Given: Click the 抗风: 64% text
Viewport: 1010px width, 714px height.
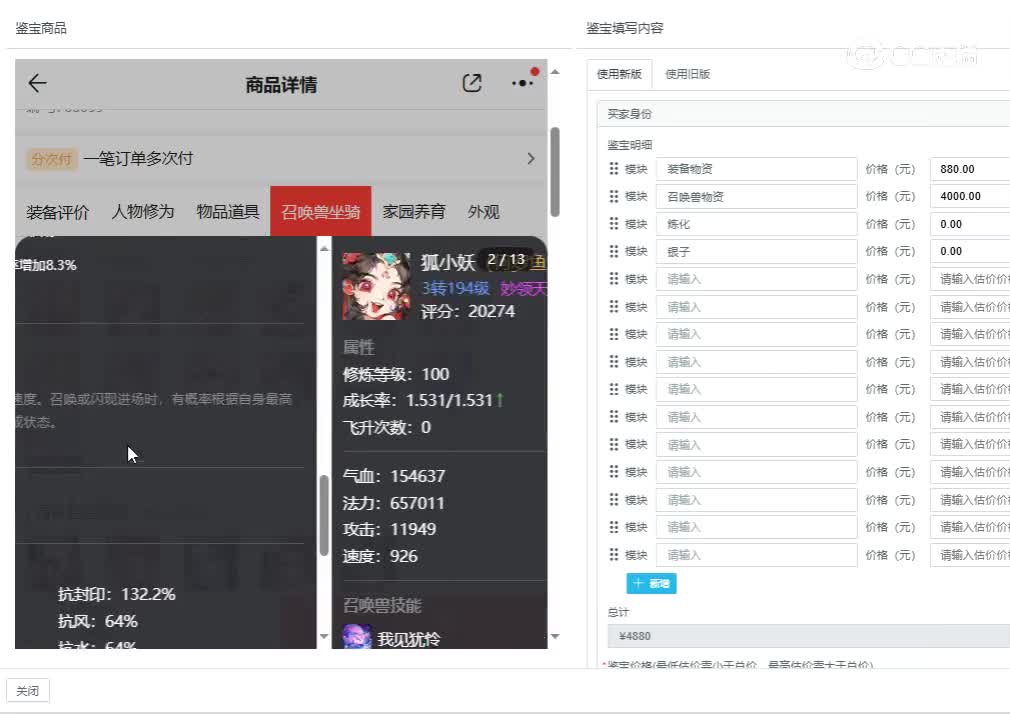Looking at the screenshot, I should (x=98, y=621).
